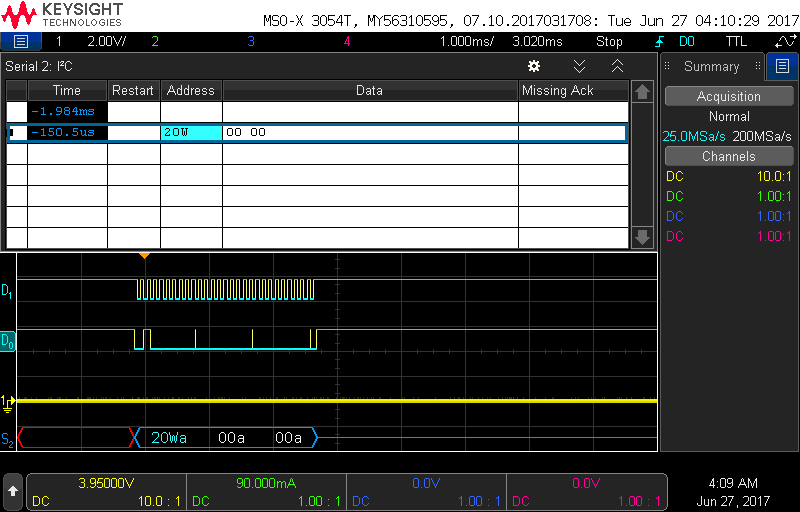Click the waveform intensity icon at top right

pos(786,41)
